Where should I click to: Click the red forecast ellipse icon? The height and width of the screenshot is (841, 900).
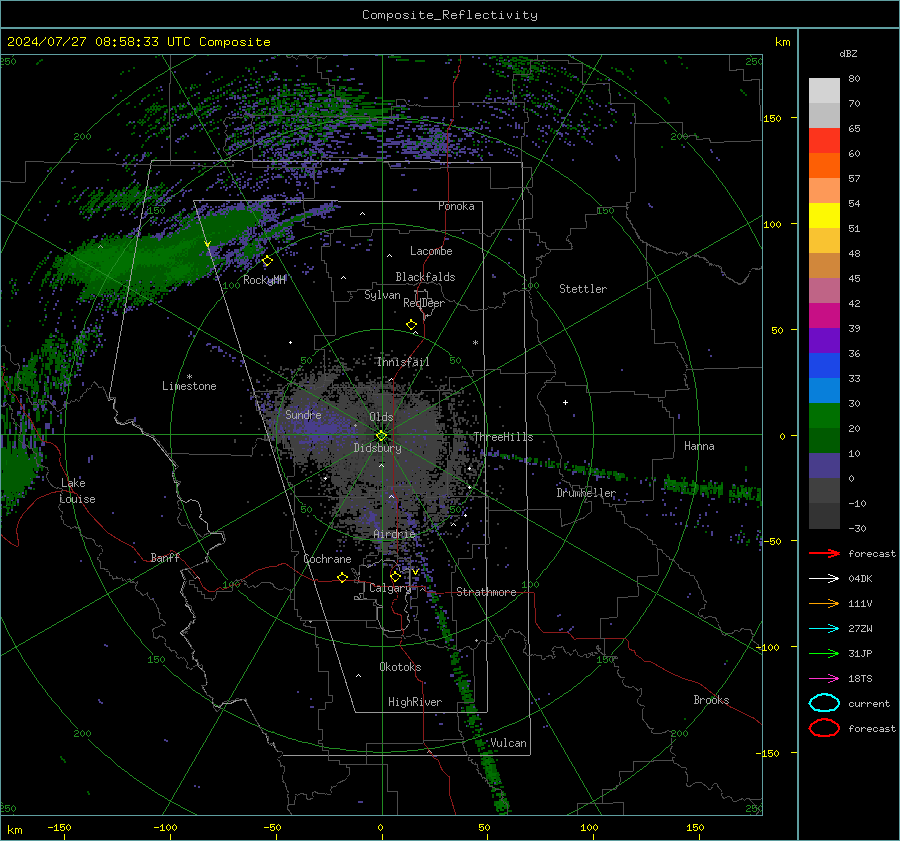pos(824,728)
